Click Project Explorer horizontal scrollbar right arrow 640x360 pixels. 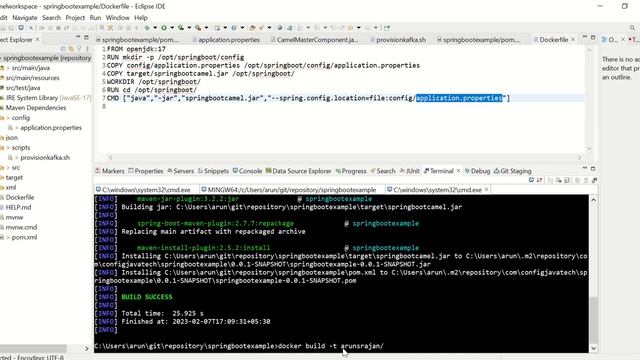pos(87,348)
